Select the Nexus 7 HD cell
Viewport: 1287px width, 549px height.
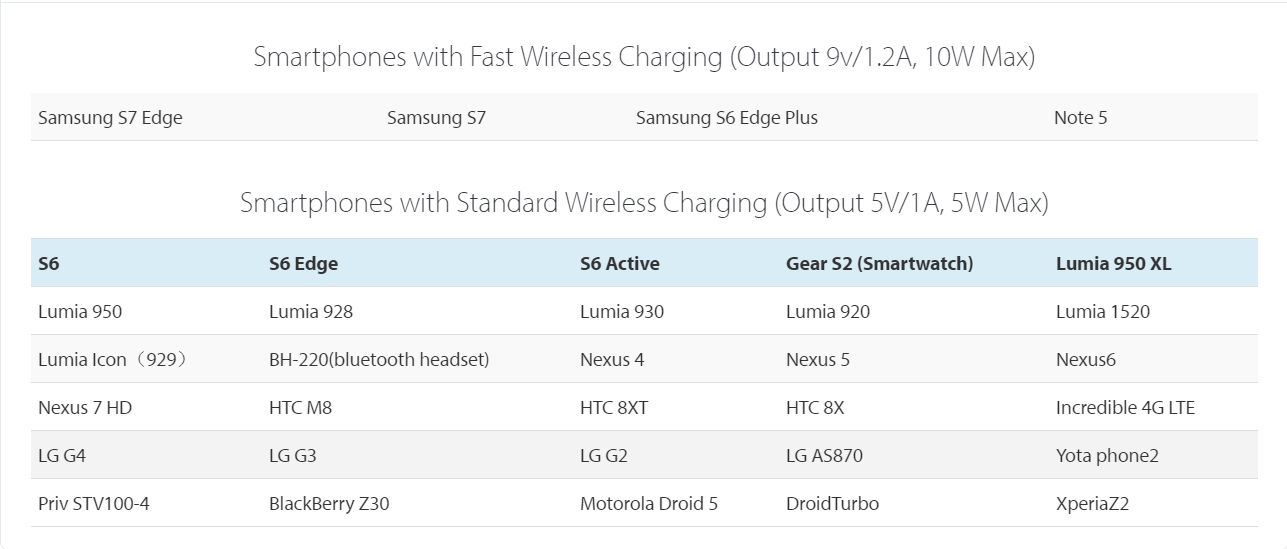84,408
